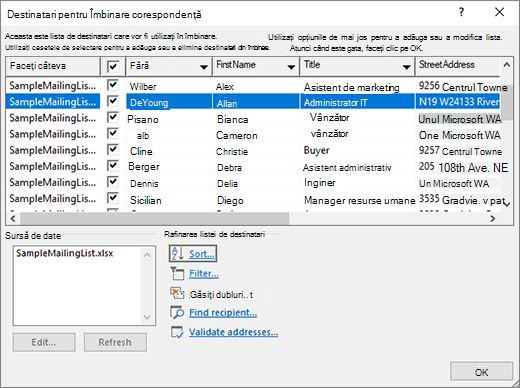The width and height of the screenshot is (520, 388).
Task: Click the find duplicates icon
Action: (x=177, y=293)
